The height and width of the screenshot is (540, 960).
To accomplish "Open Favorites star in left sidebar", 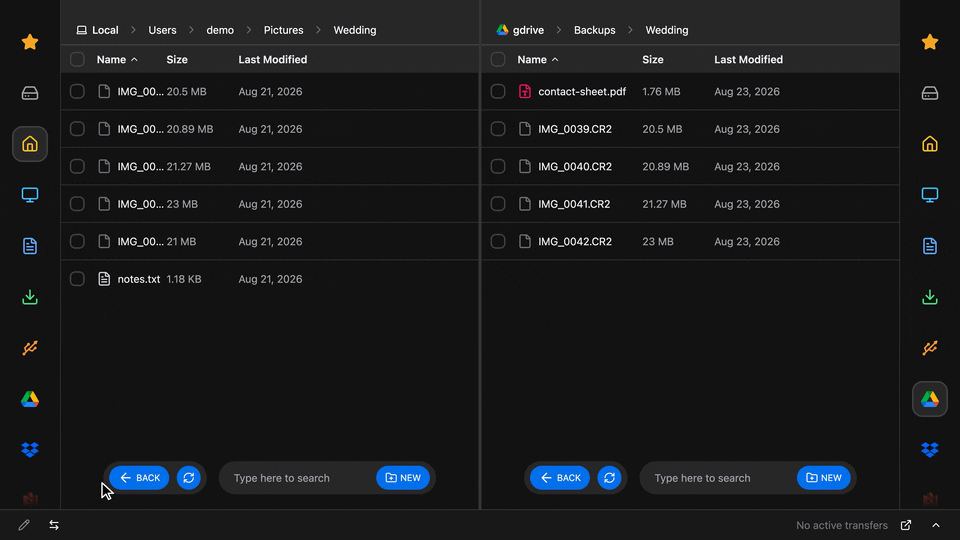I will point(30,42).
